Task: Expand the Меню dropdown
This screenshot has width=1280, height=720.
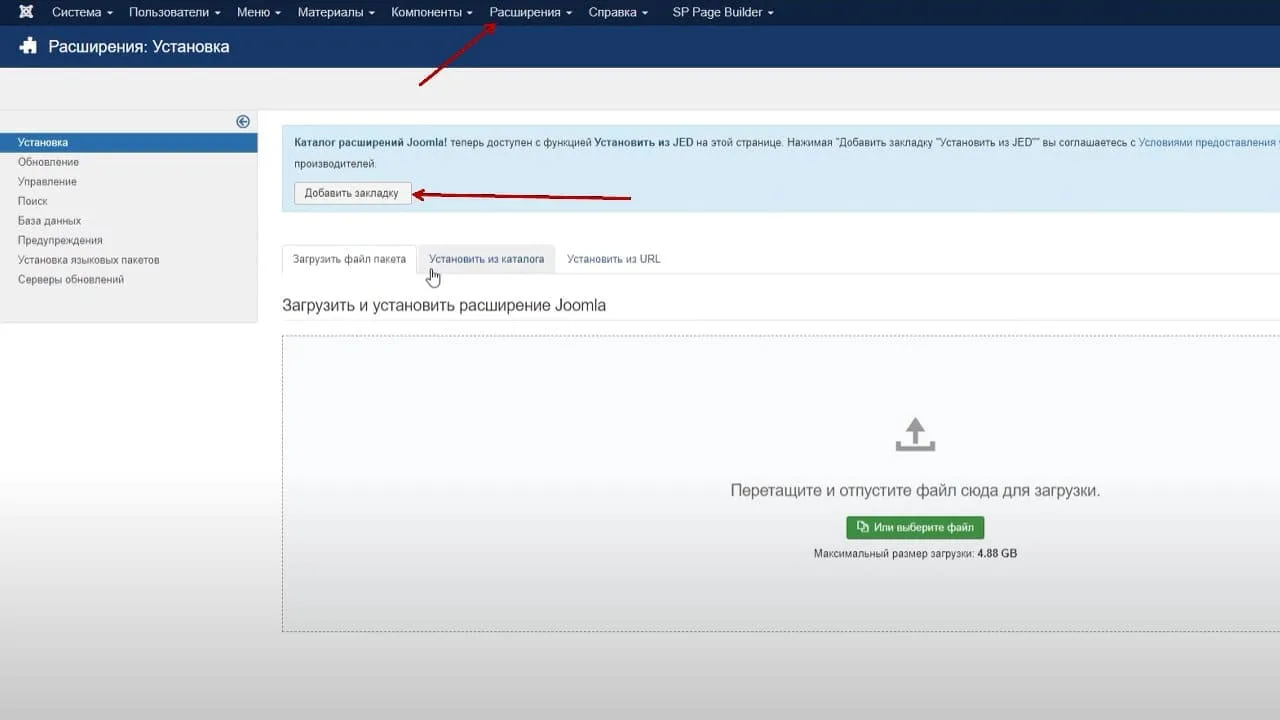Action: (x=258, y=12)
